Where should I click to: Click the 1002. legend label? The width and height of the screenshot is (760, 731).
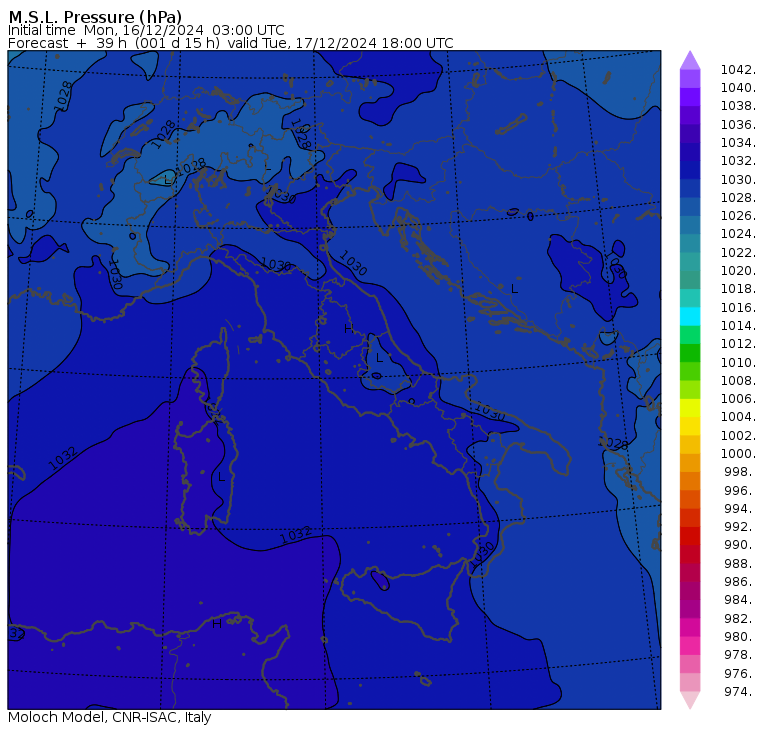[x=738, y=435]
